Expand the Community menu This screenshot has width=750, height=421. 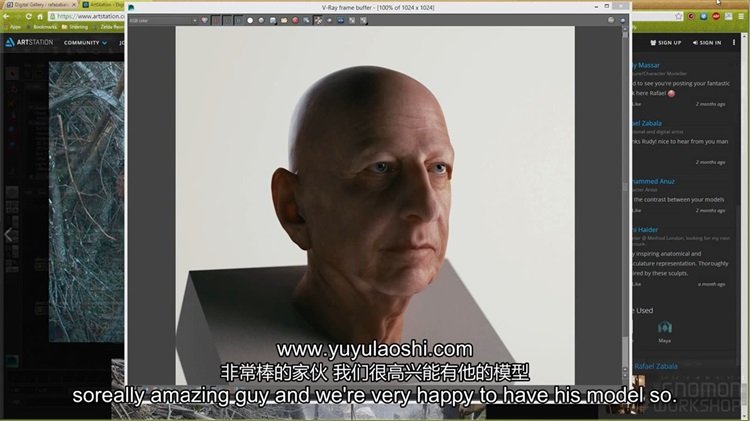(85, 43)
